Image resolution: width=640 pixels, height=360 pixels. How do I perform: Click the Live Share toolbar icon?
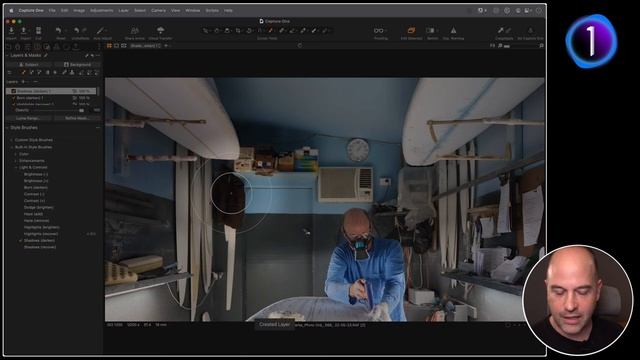pyautogui.click(x=134, y=31)
